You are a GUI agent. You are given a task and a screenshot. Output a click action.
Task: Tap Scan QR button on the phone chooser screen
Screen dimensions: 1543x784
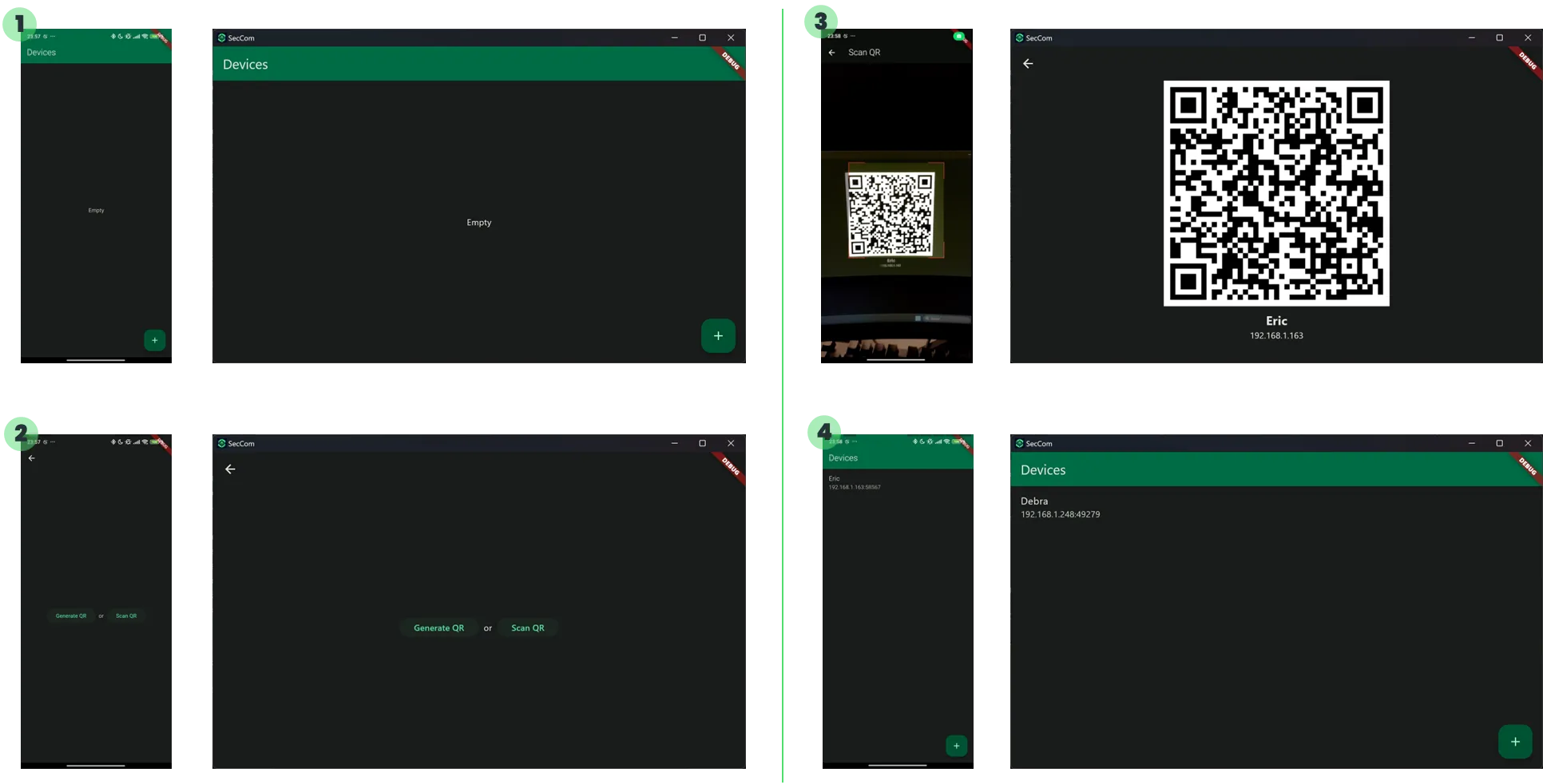[126, 616]
